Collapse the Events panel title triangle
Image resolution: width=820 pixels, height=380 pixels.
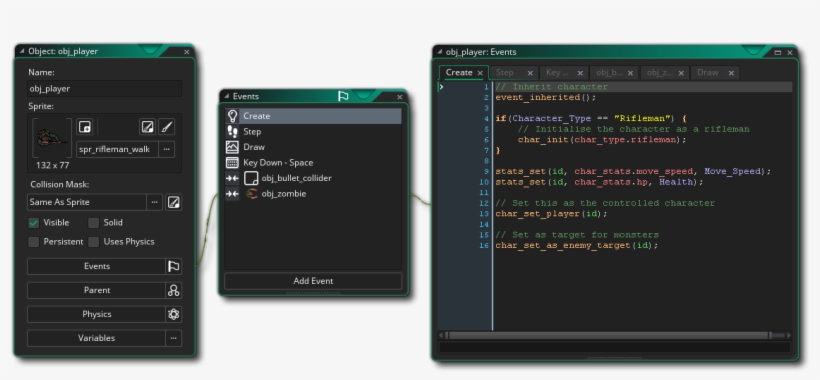click(x=226, y=96)
